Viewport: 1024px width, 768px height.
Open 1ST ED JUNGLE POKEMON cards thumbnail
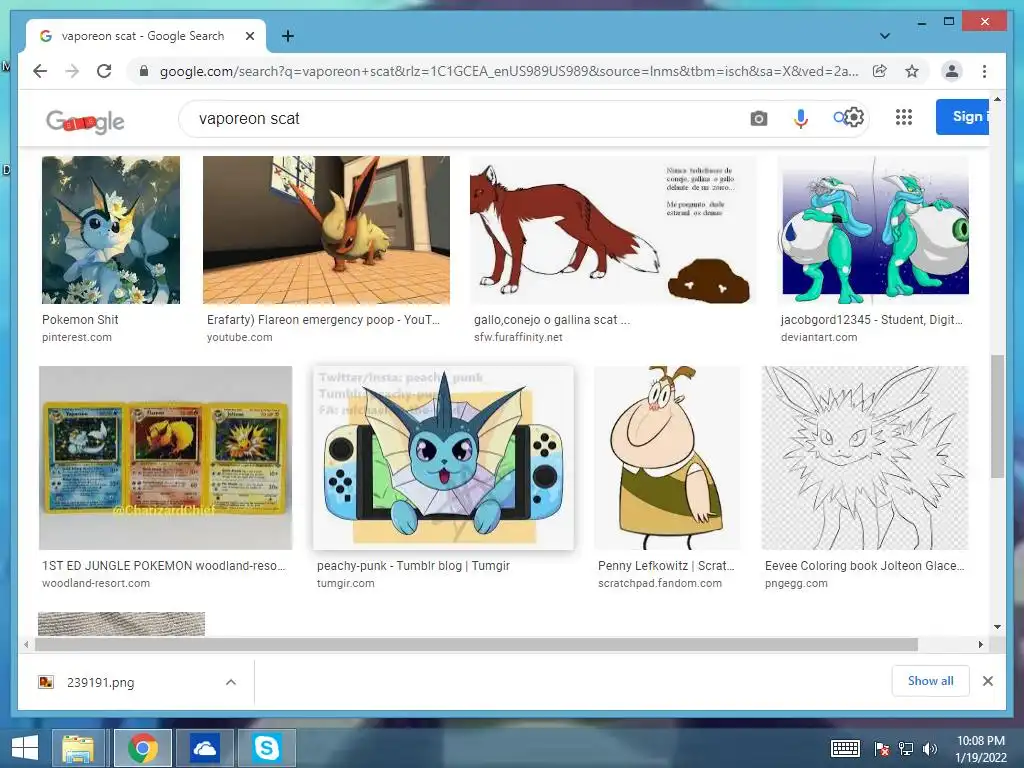165,458
